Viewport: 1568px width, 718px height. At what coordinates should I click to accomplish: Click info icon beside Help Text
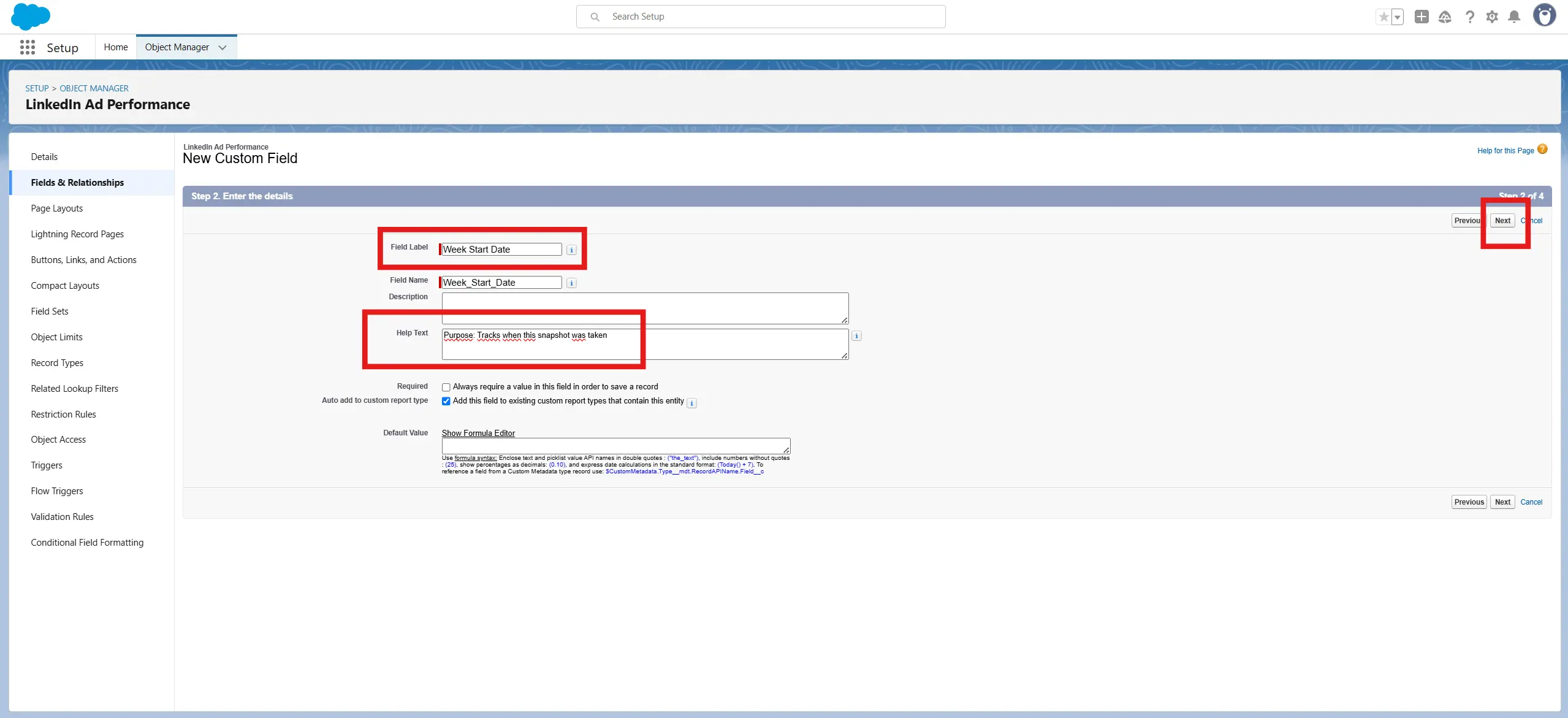[x=856, y=336]
